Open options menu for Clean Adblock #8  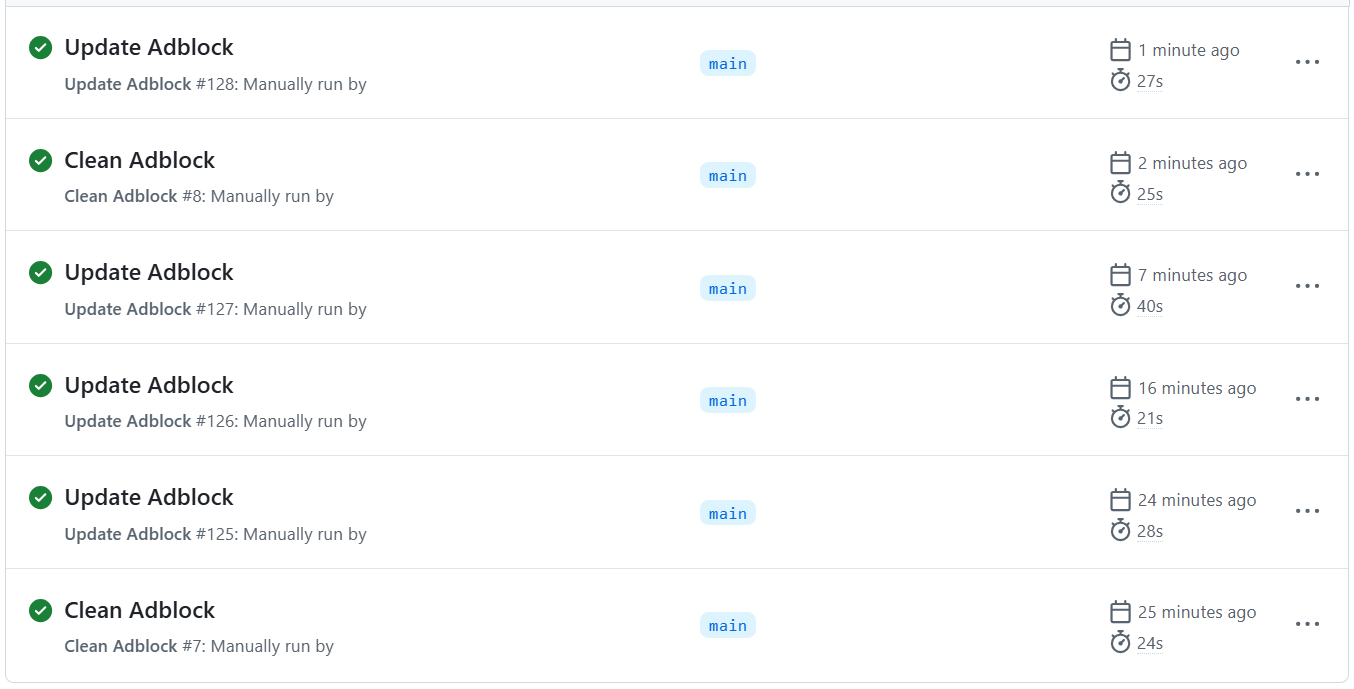pyautogui.click(x=1307, y=174)
